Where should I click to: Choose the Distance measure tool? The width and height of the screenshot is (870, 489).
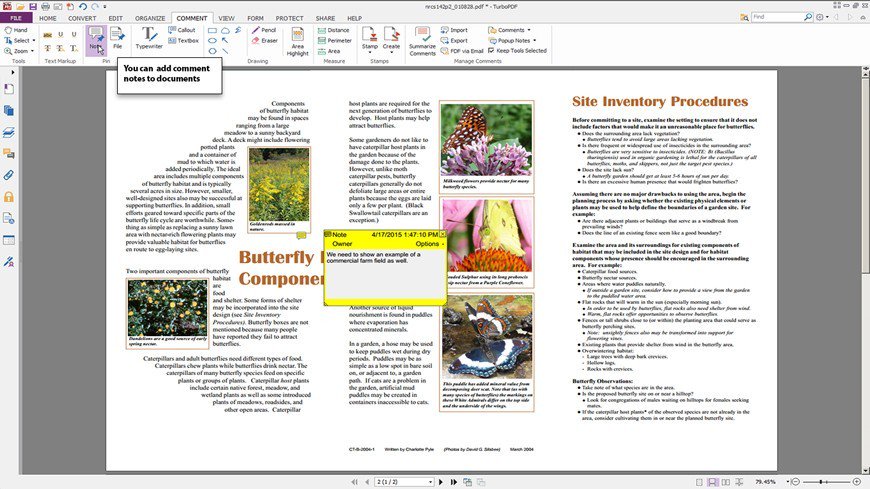[x=334, y=30]
